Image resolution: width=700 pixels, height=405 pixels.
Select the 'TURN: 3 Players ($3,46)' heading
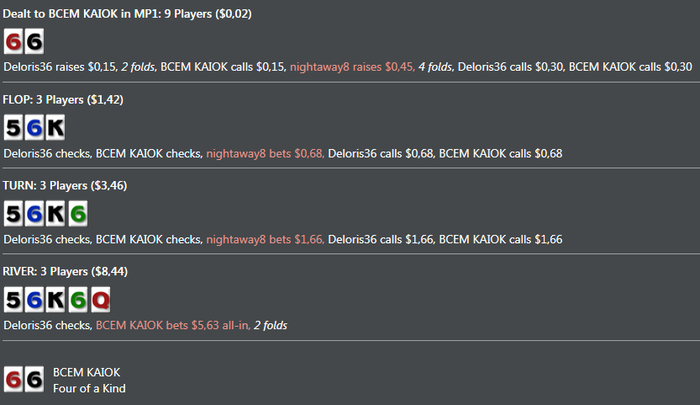pos(65,186)
